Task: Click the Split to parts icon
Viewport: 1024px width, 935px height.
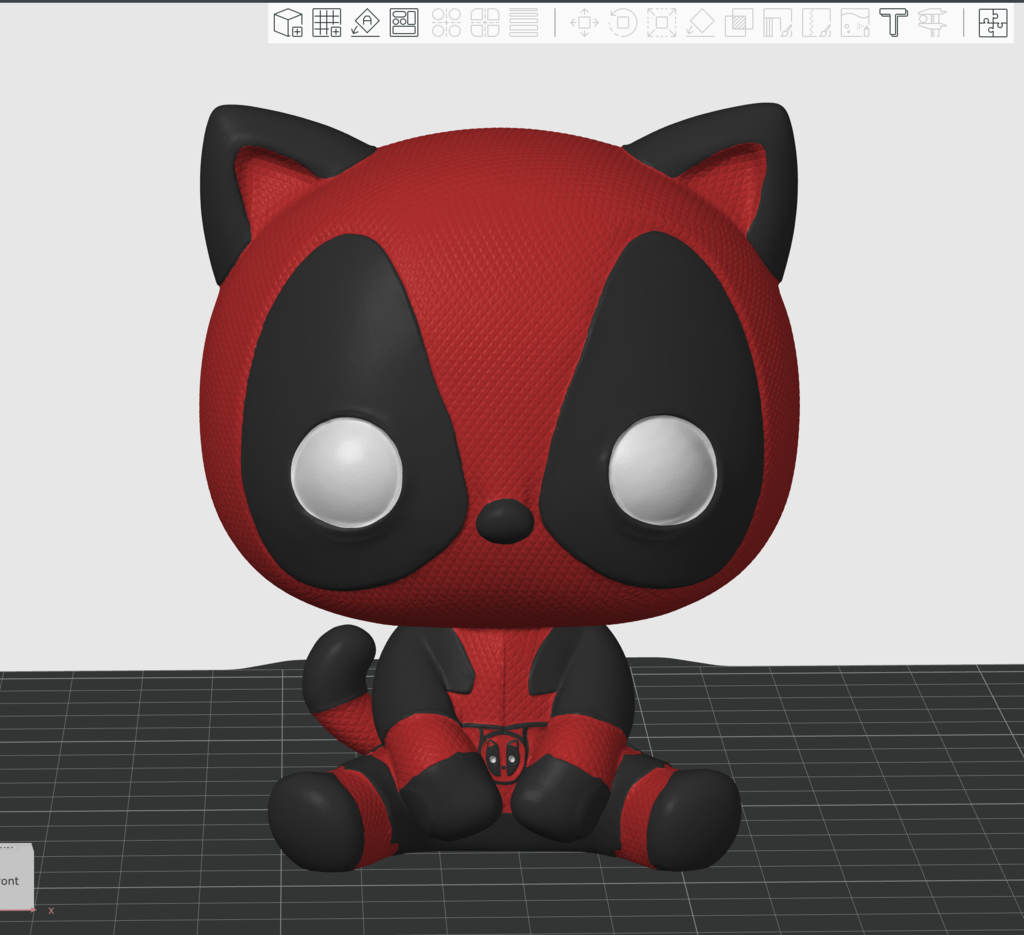Action: click(x=485, y=23)
